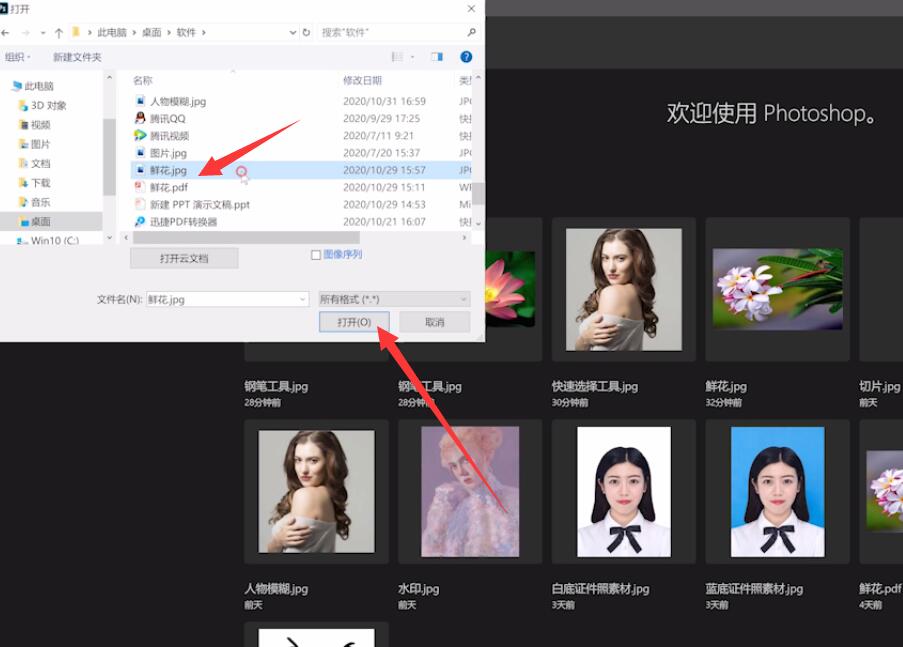Select 图片 in the navigation tree

(40, 144)
